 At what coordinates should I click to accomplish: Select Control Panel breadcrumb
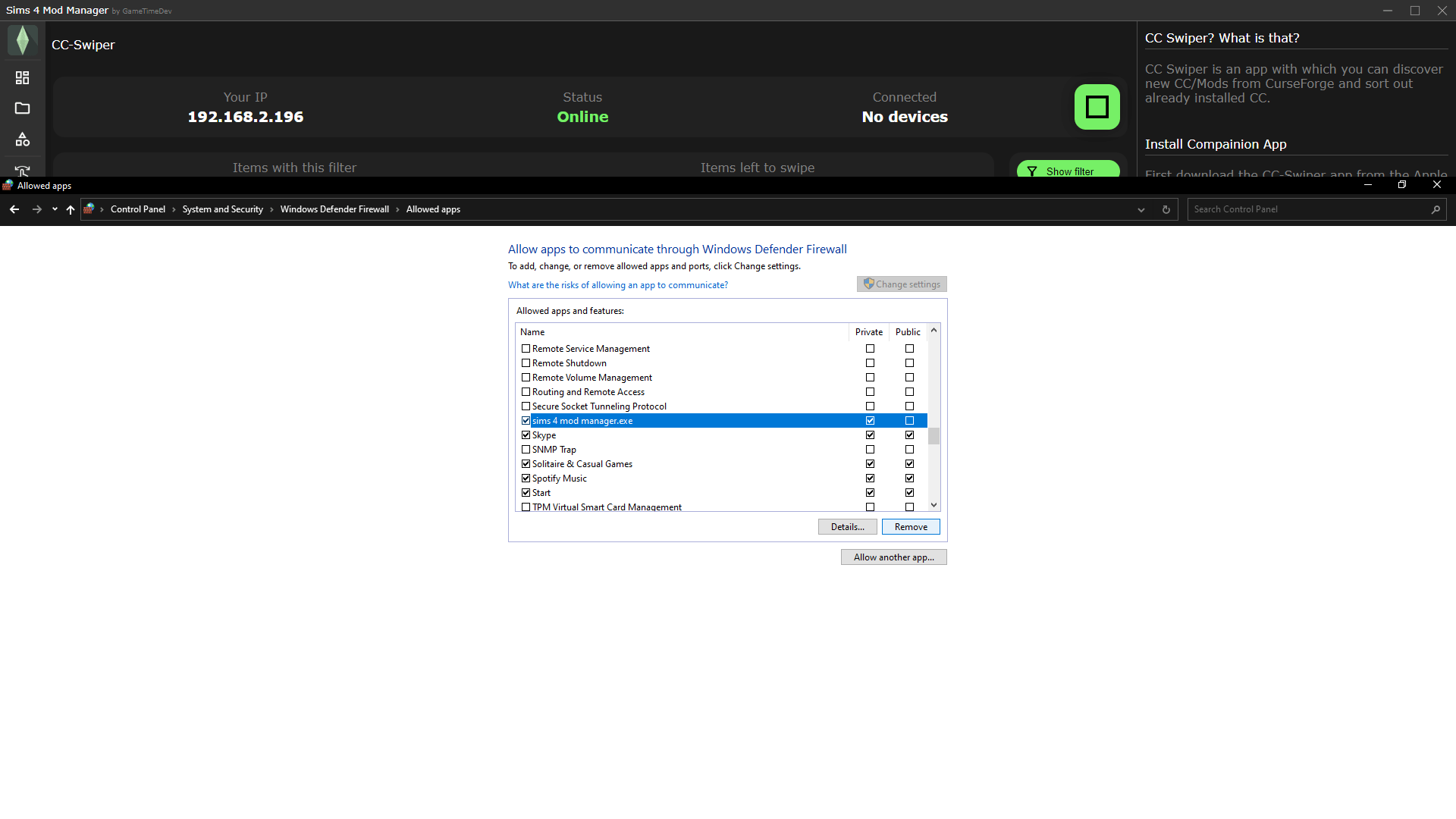pyautogui.click(x=138, y=209)
